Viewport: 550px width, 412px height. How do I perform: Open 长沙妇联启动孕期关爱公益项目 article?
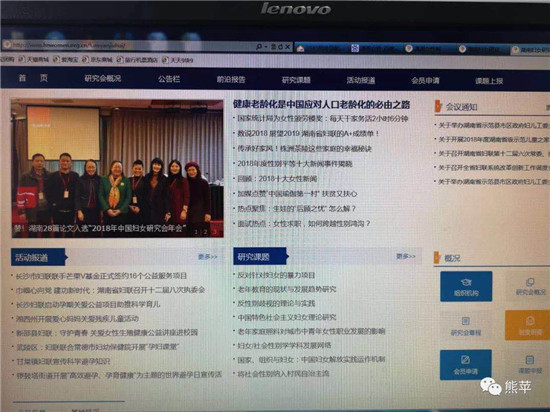pos(88,304)
